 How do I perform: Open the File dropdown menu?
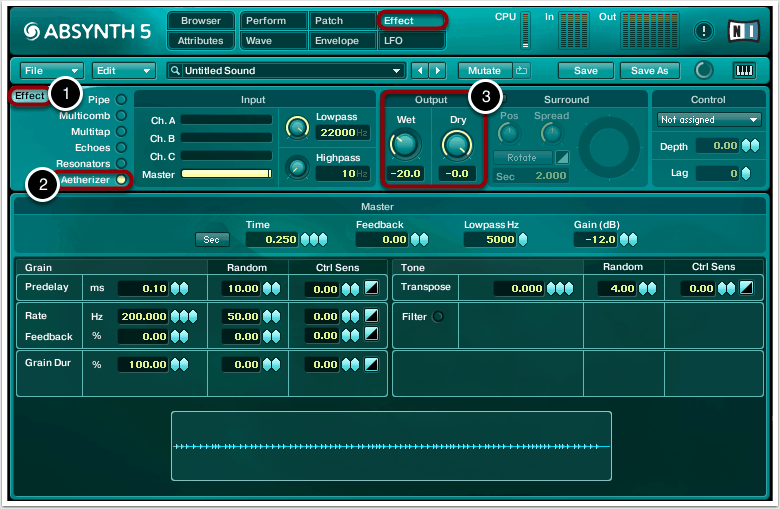(x=51, y=71)
